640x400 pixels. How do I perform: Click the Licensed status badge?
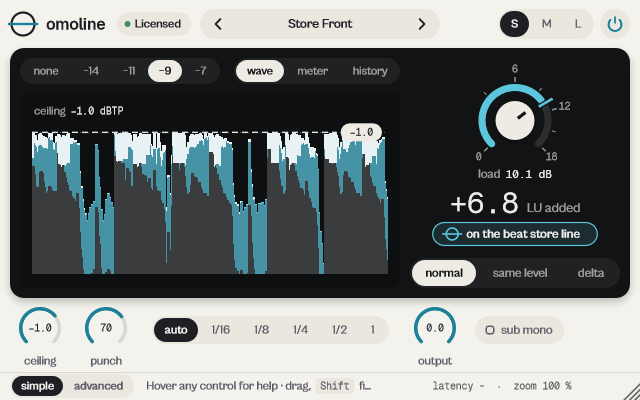154,24
